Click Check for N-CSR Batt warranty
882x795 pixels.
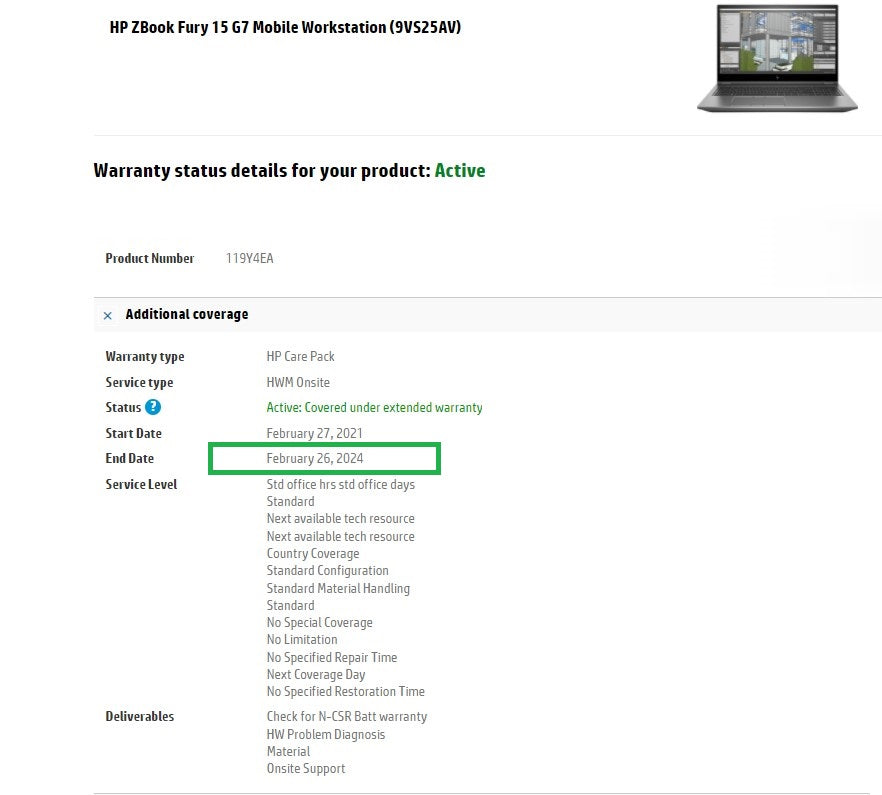tap(346, 717)
